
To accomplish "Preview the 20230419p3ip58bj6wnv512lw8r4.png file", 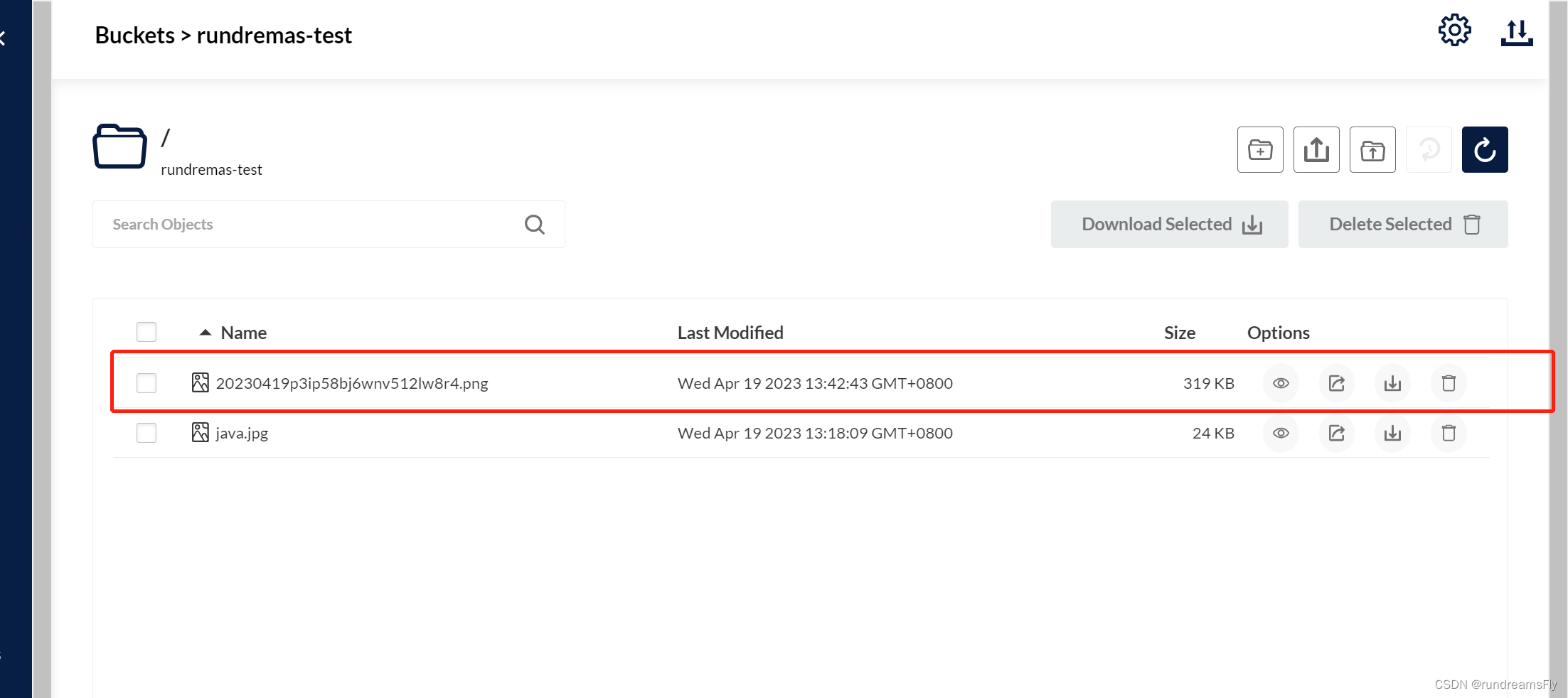I will [1281, 384].
